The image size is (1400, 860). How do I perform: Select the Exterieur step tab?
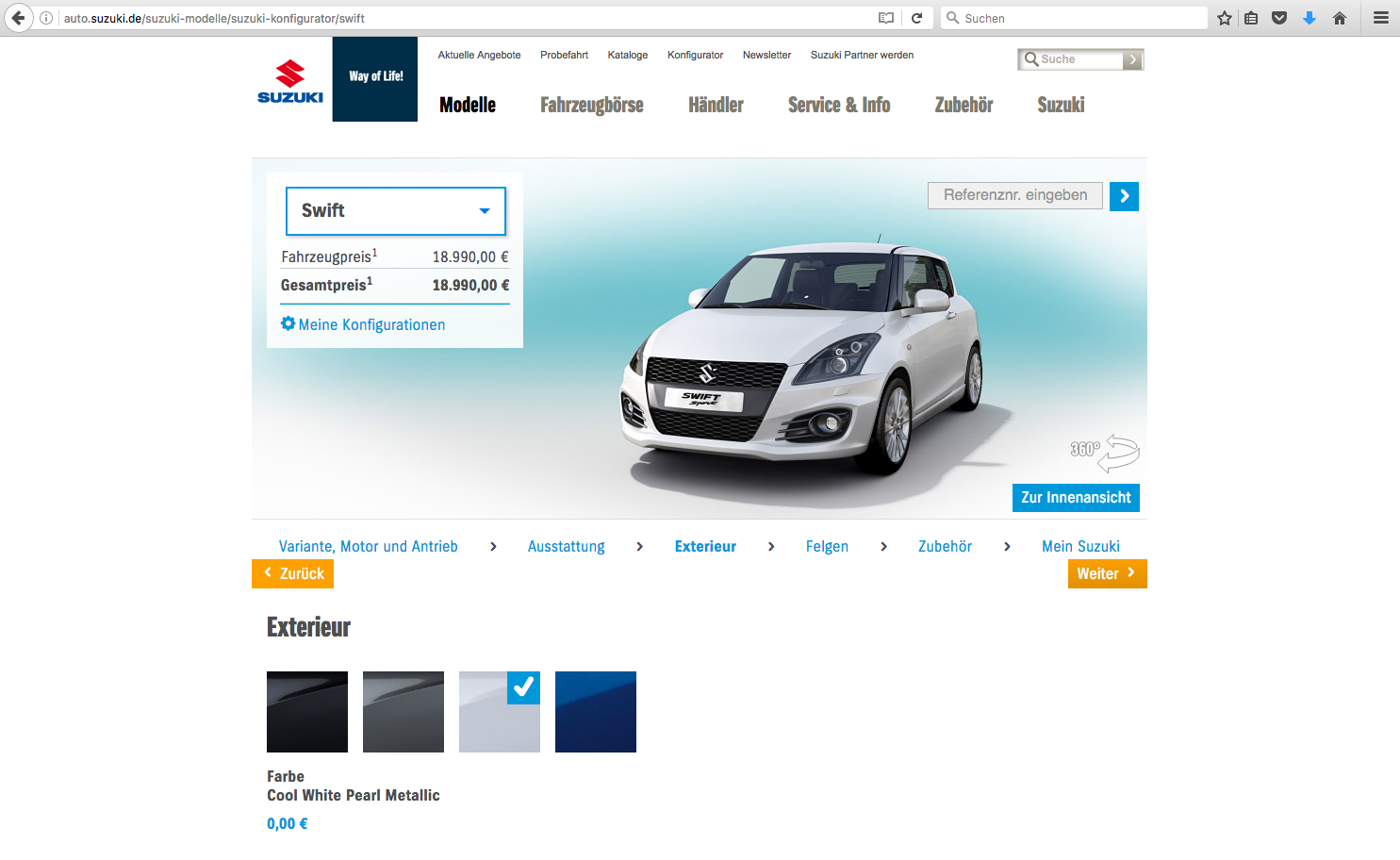[x=705, y=547]
